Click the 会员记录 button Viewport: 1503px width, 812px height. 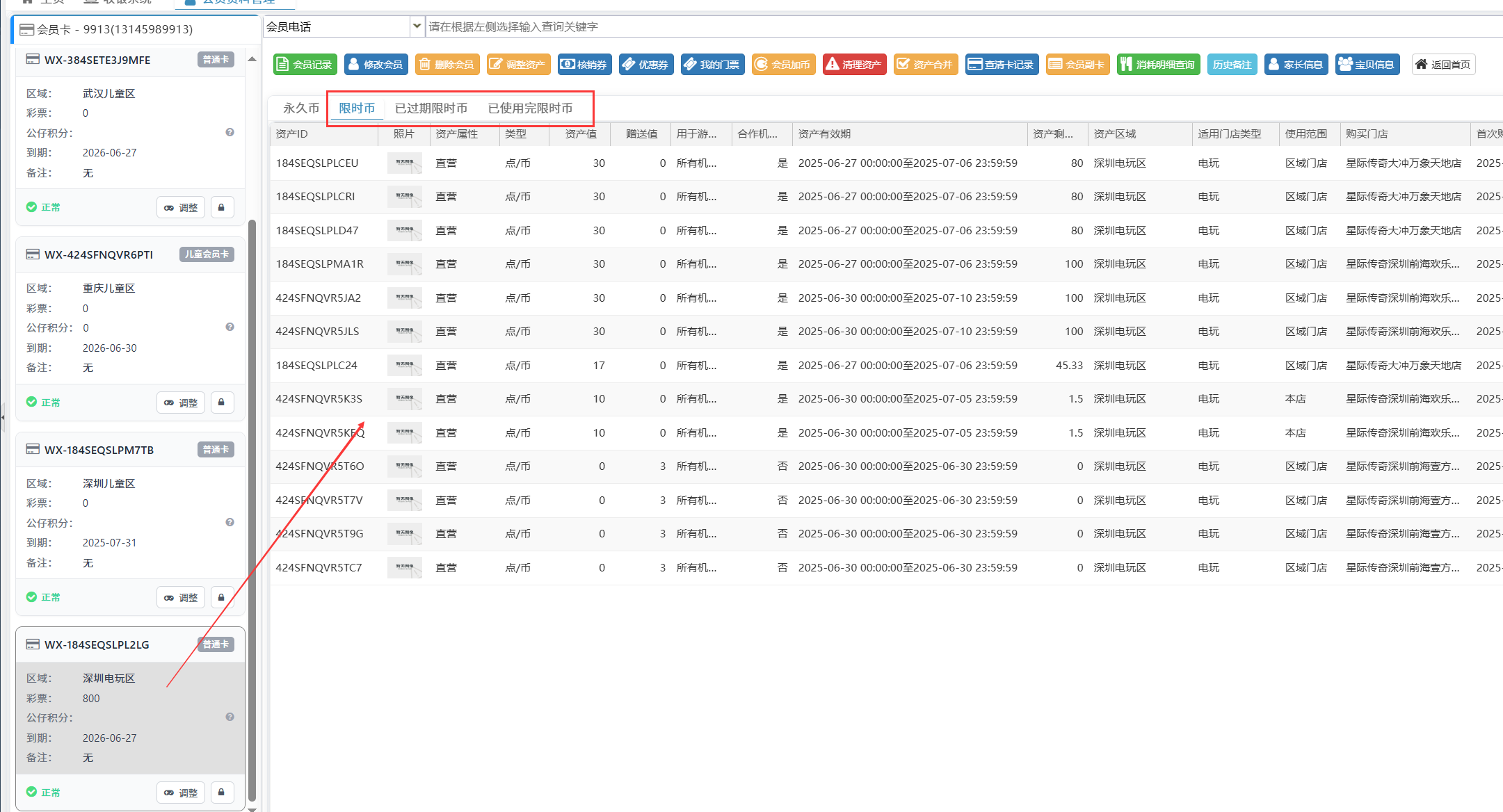[x=305, y=65]
